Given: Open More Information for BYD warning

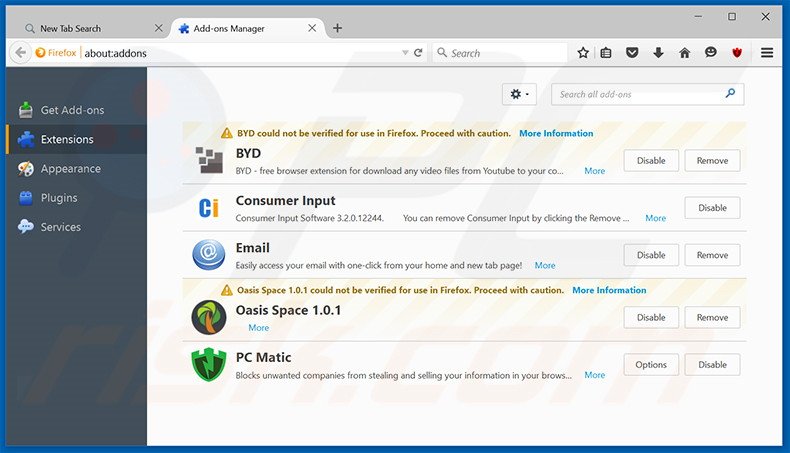Looking at the screenshot, I should tap(556, 133).
